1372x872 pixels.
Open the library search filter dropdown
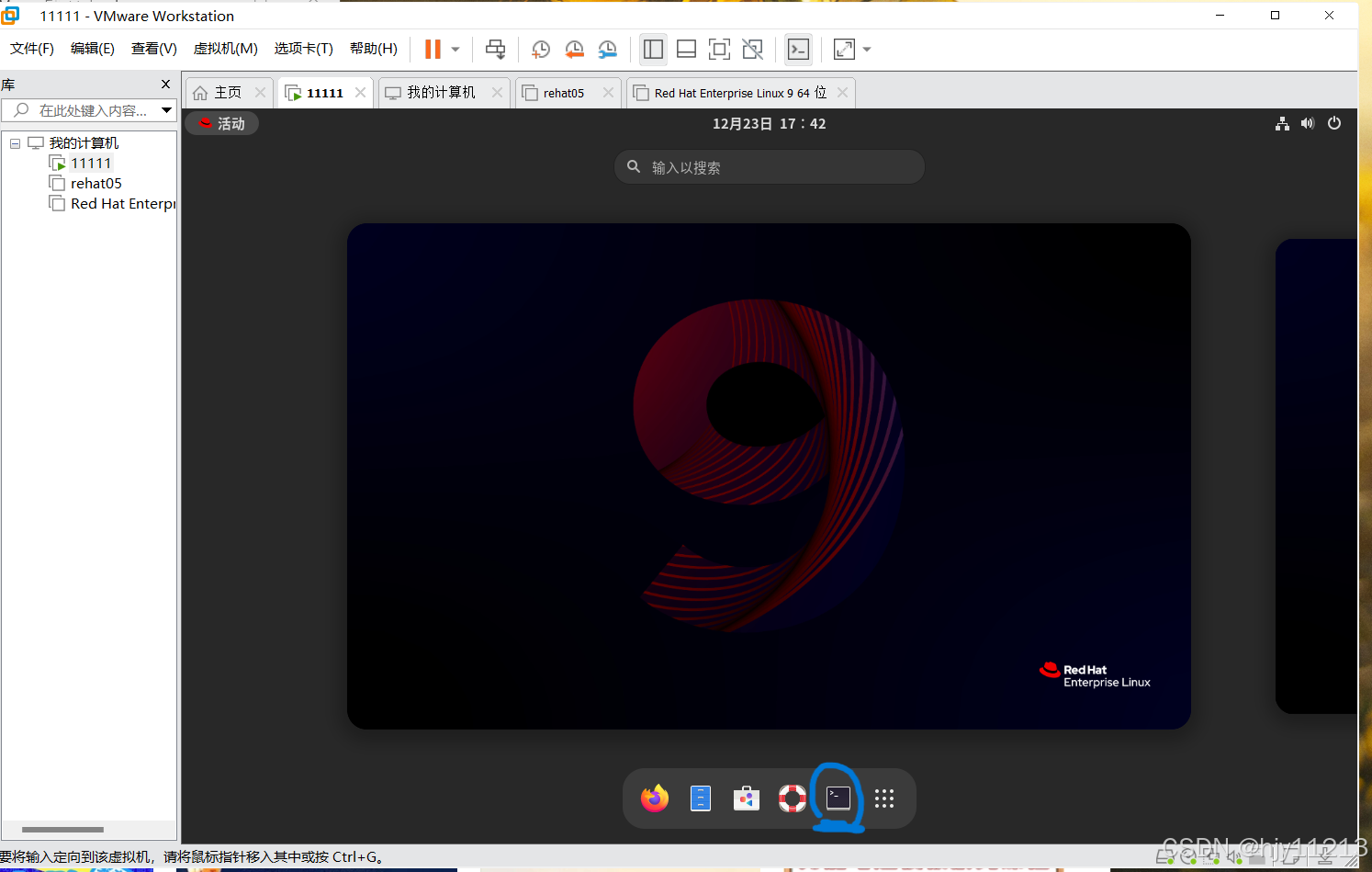(166, 110)
